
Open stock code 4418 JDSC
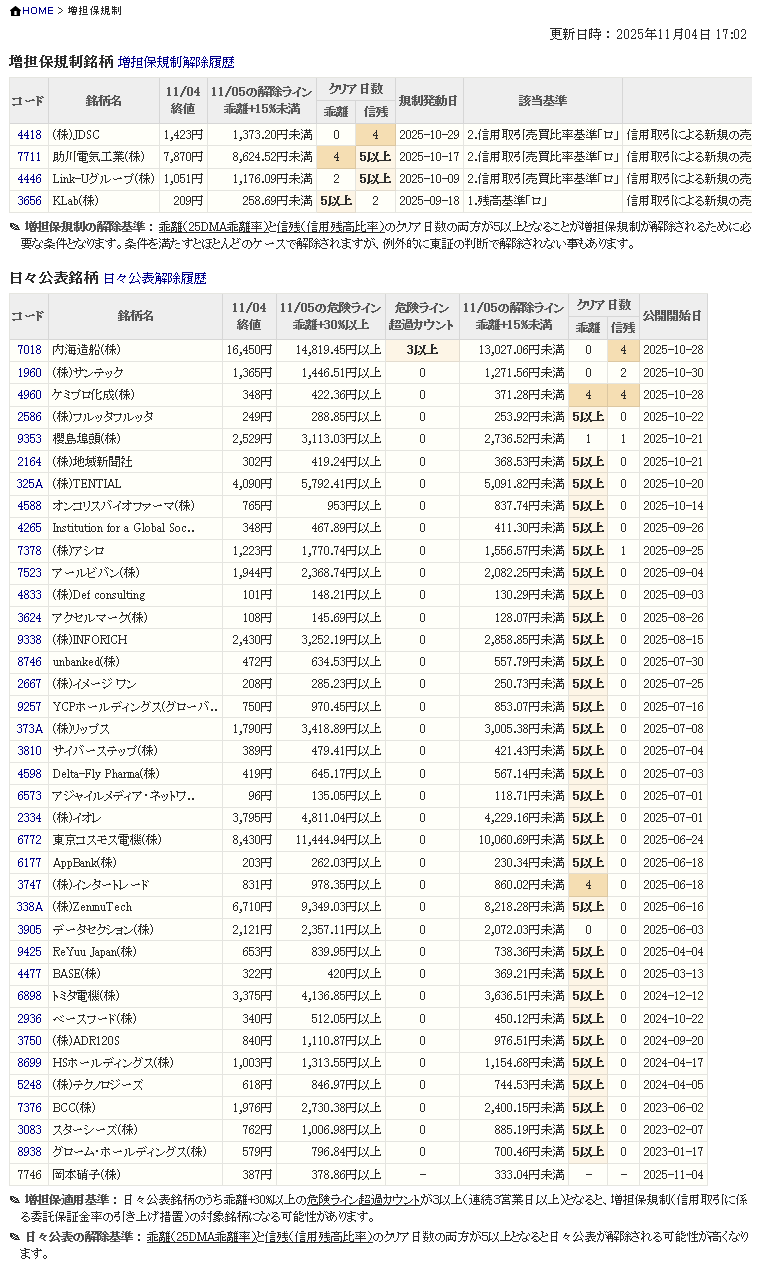29,135
